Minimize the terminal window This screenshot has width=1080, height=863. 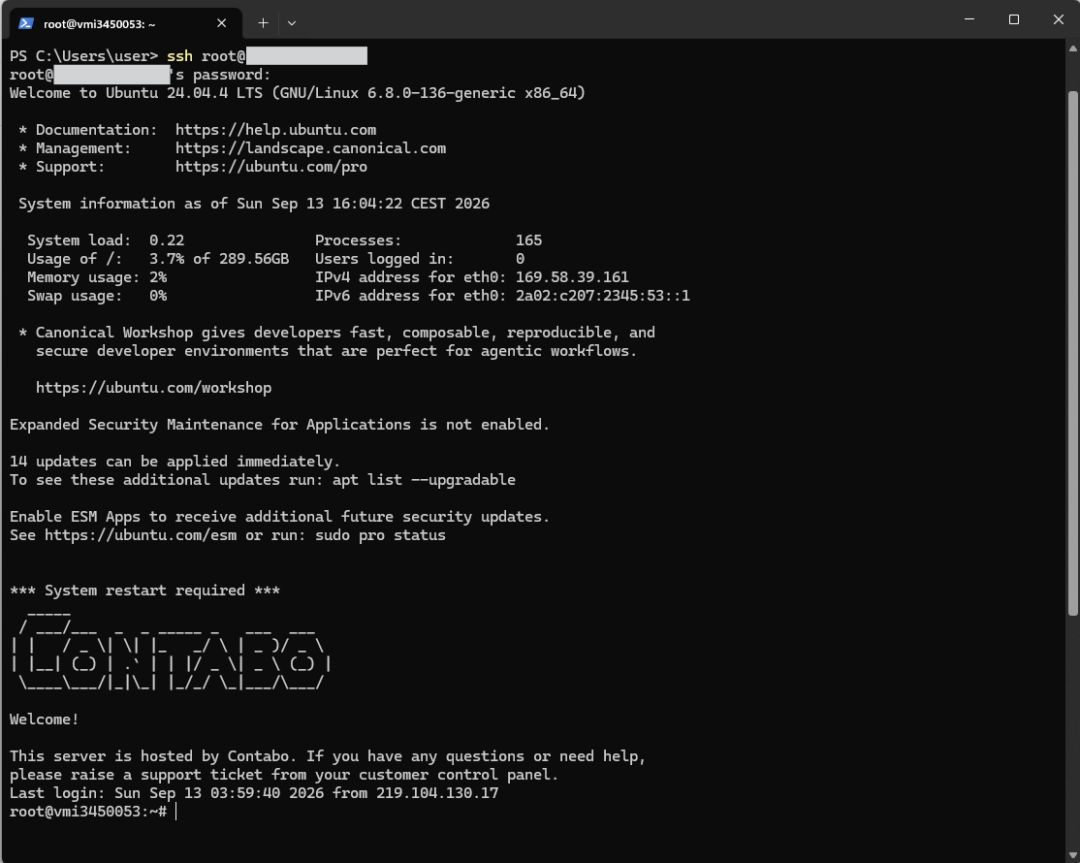969,19
